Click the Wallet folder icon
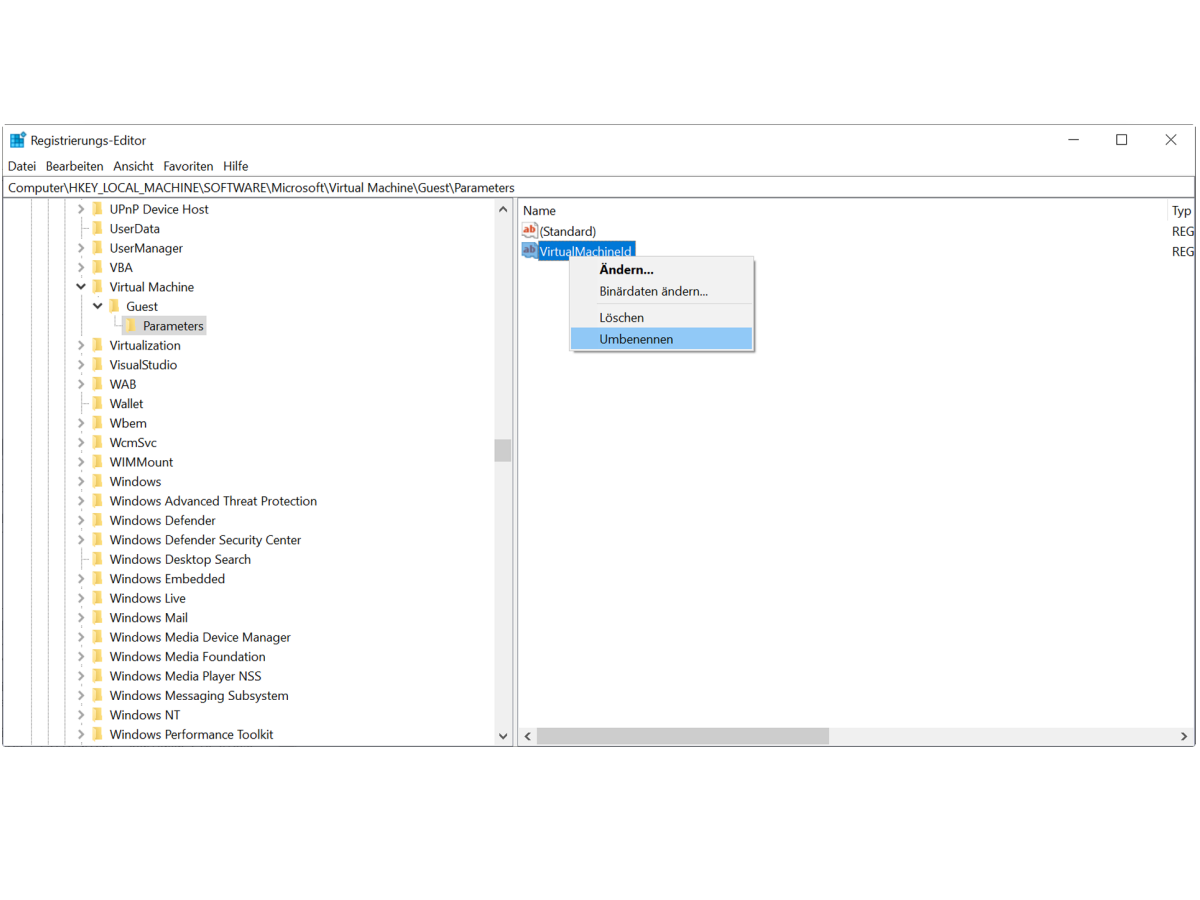 [99, 403]
